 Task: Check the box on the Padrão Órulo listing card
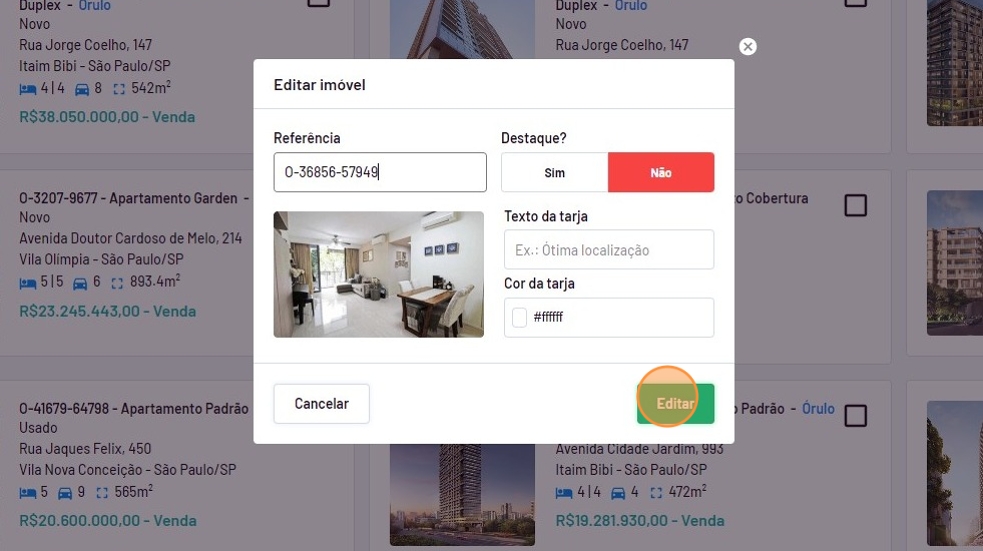click(x=855, y=416)
